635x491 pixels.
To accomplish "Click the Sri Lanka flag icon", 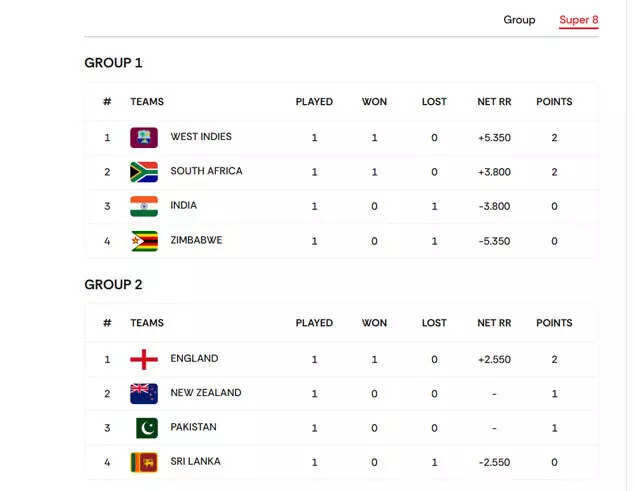I will click(144, 462).
